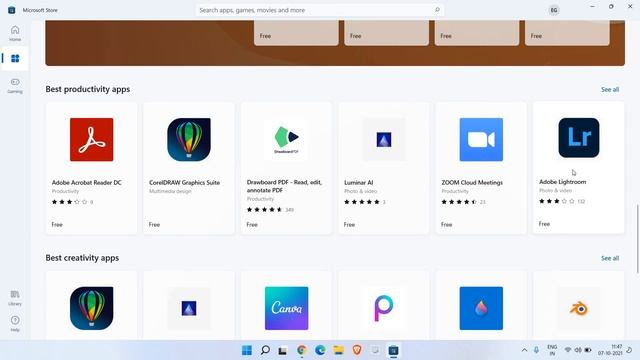Select the Best productivity apps heading
Viewport: 640px width, 360px height.
(88, 89)
